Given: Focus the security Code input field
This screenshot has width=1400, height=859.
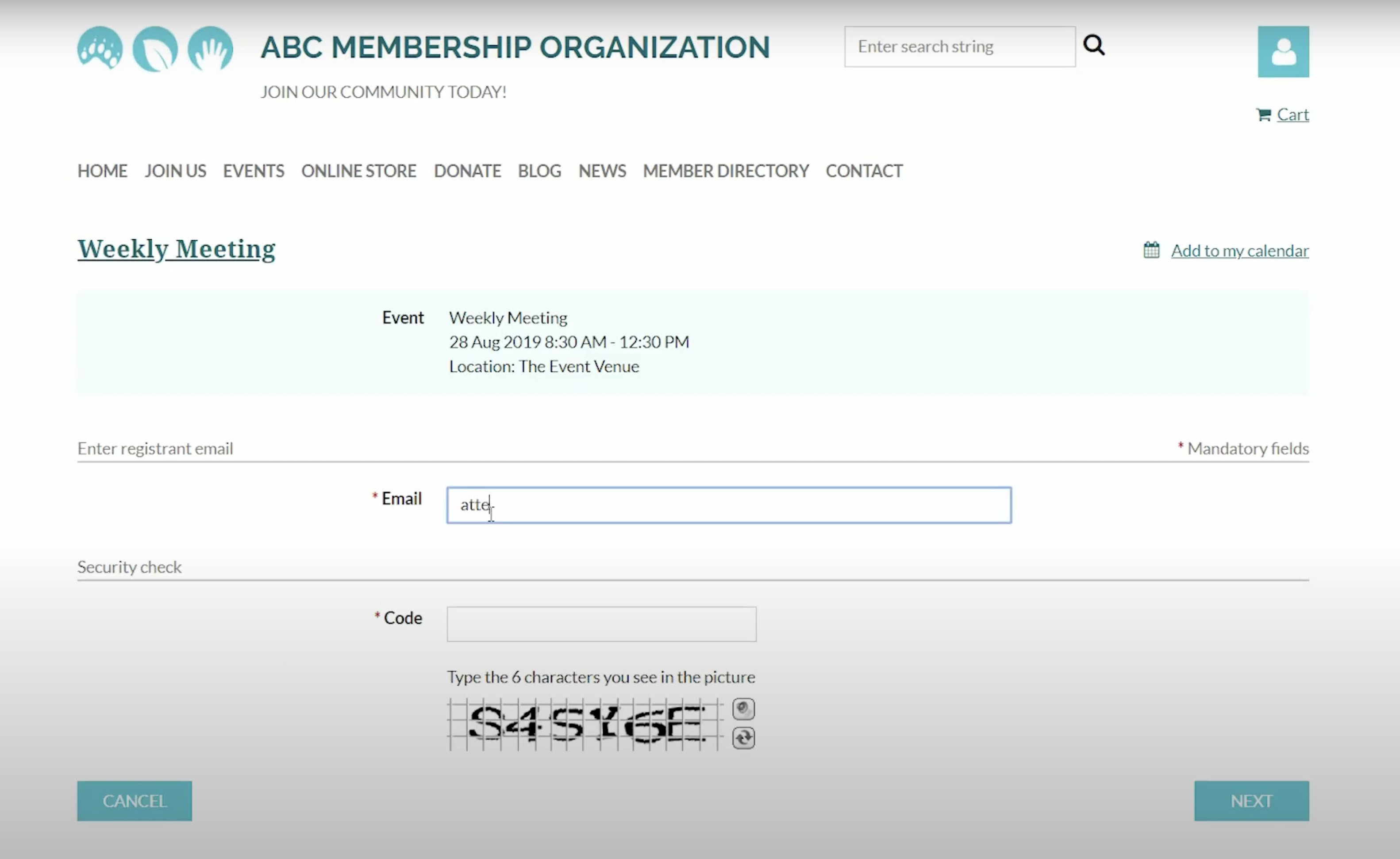Looking at the screenshot, I should tap(601, 624).
